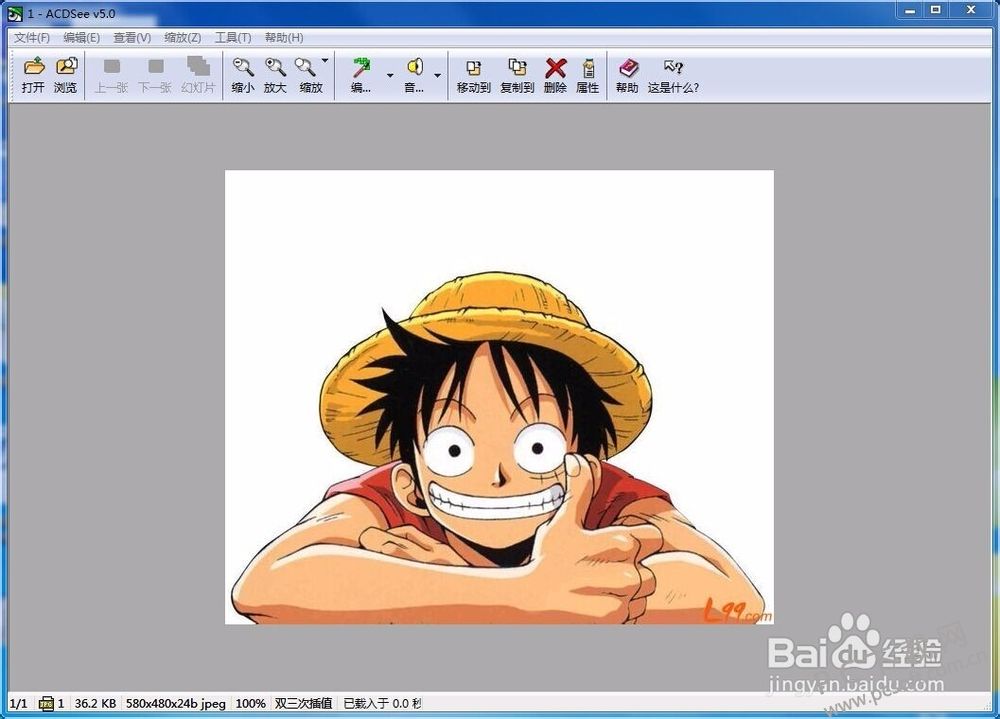
Task: Click the JPEG file type status icon
Action: 46,704
